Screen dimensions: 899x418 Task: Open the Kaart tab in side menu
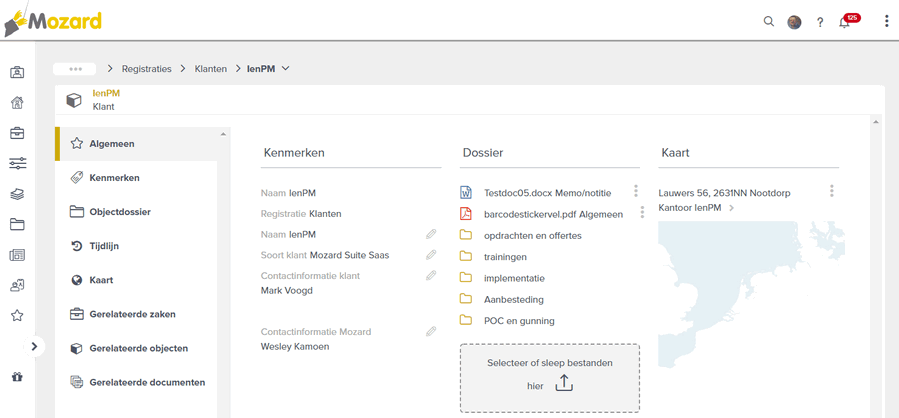[x=136, y=280]
